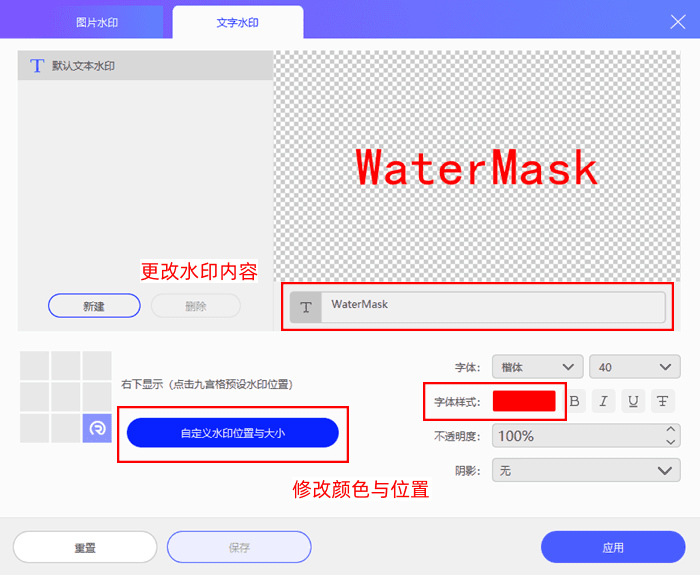Open the red font color swatch
The width and height of the screenshot is (700, 575).
(524, 401)
